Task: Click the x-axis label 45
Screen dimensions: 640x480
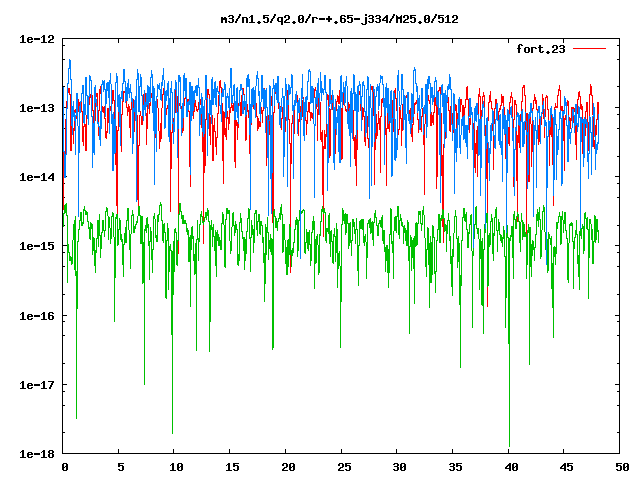Action: point(567,467)
